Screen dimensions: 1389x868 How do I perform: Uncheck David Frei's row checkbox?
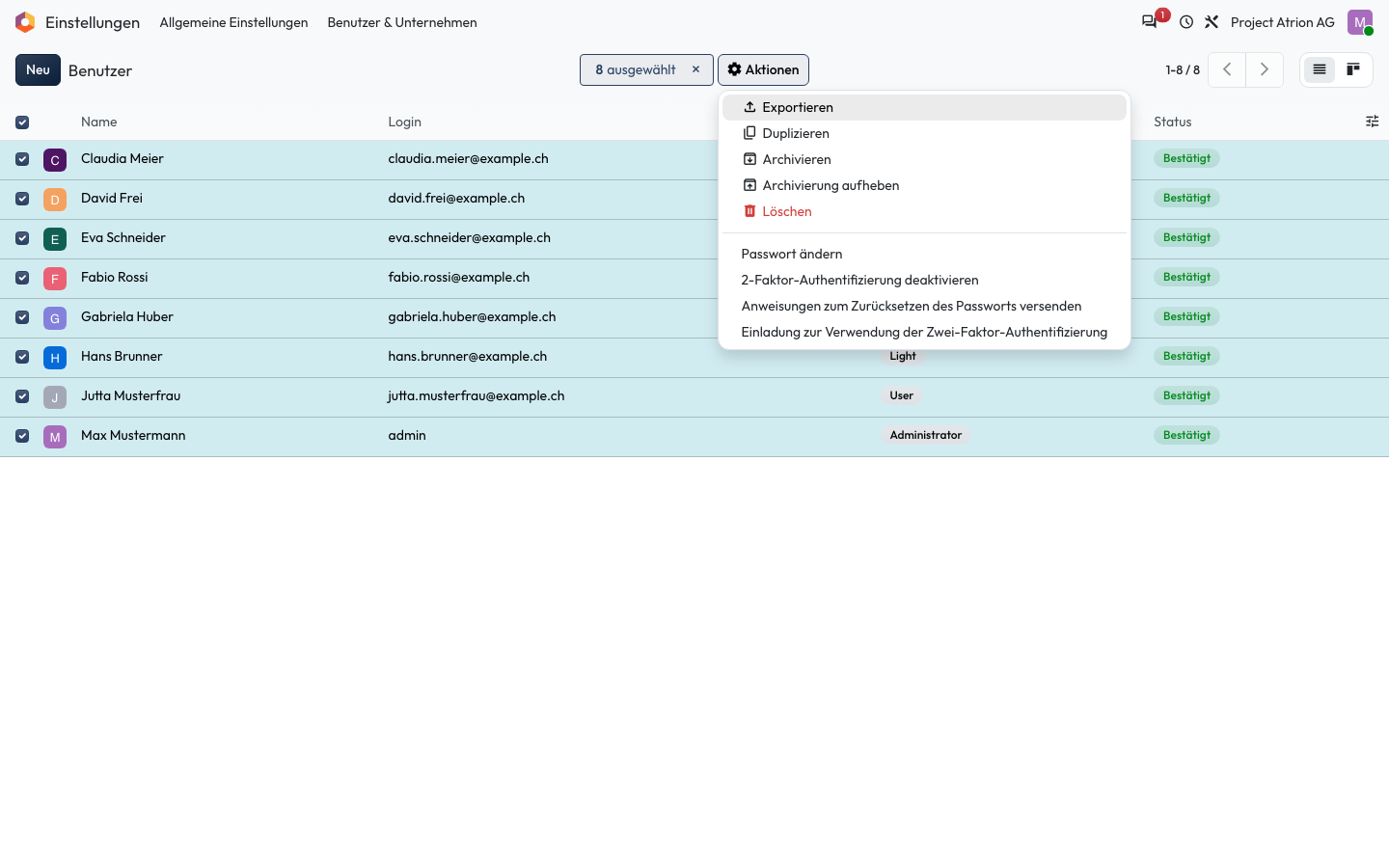[22, 199]
